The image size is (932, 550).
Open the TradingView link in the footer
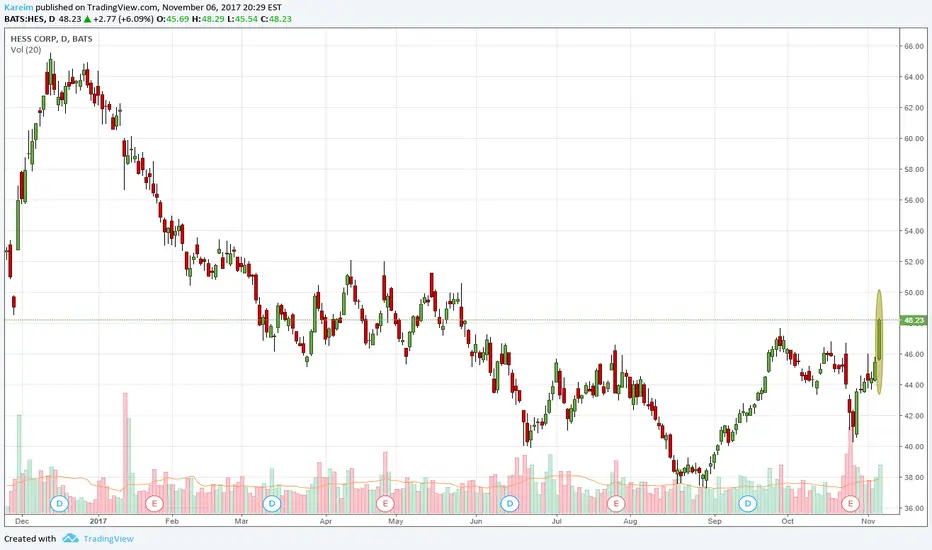pyautogui.click(x=108, y=539)
